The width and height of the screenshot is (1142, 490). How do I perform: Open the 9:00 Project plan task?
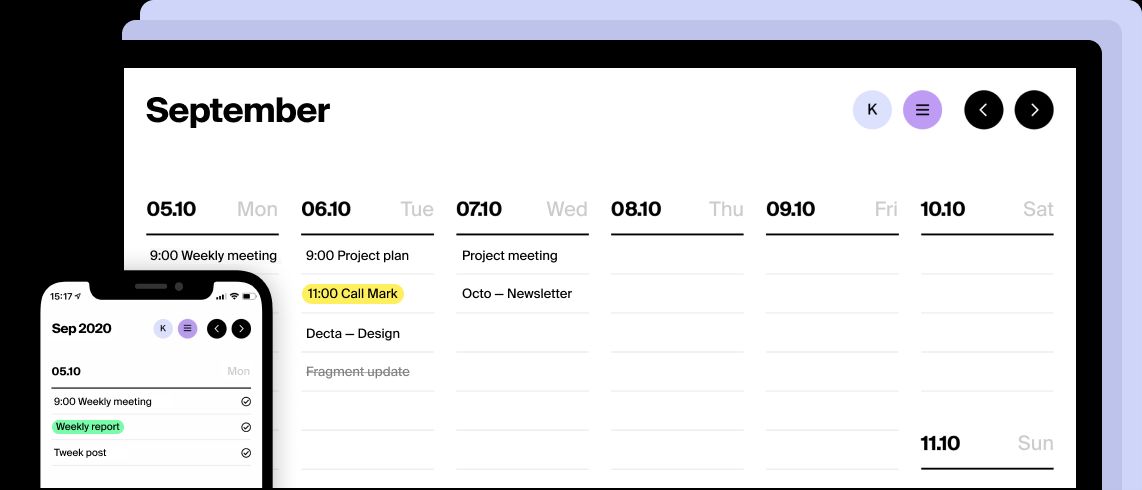(357, 256)
